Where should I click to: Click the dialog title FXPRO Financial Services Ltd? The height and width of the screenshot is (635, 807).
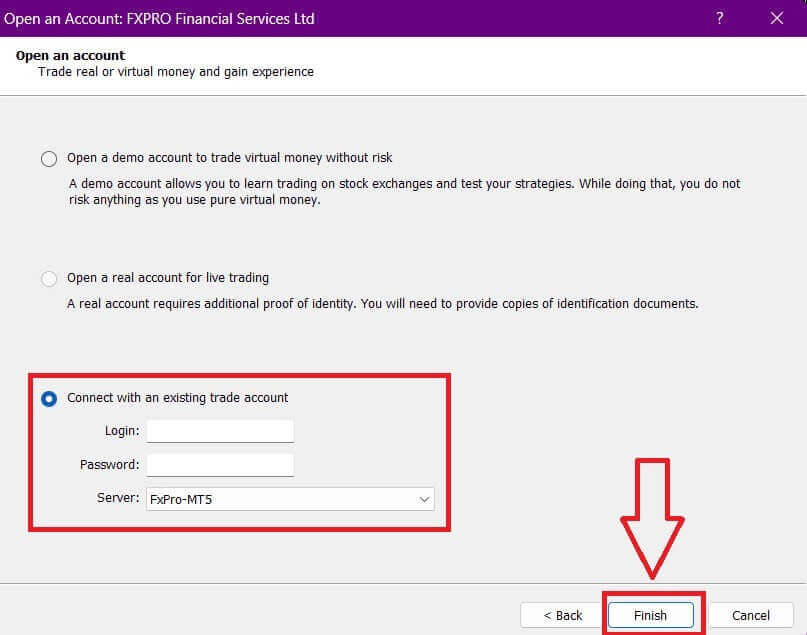(160, 18)
